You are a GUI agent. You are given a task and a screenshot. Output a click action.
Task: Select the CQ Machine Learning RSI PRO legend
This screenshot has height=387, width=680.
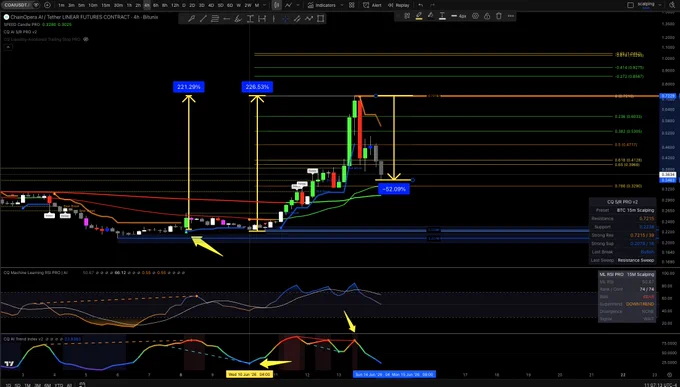(x=36, y=272)
